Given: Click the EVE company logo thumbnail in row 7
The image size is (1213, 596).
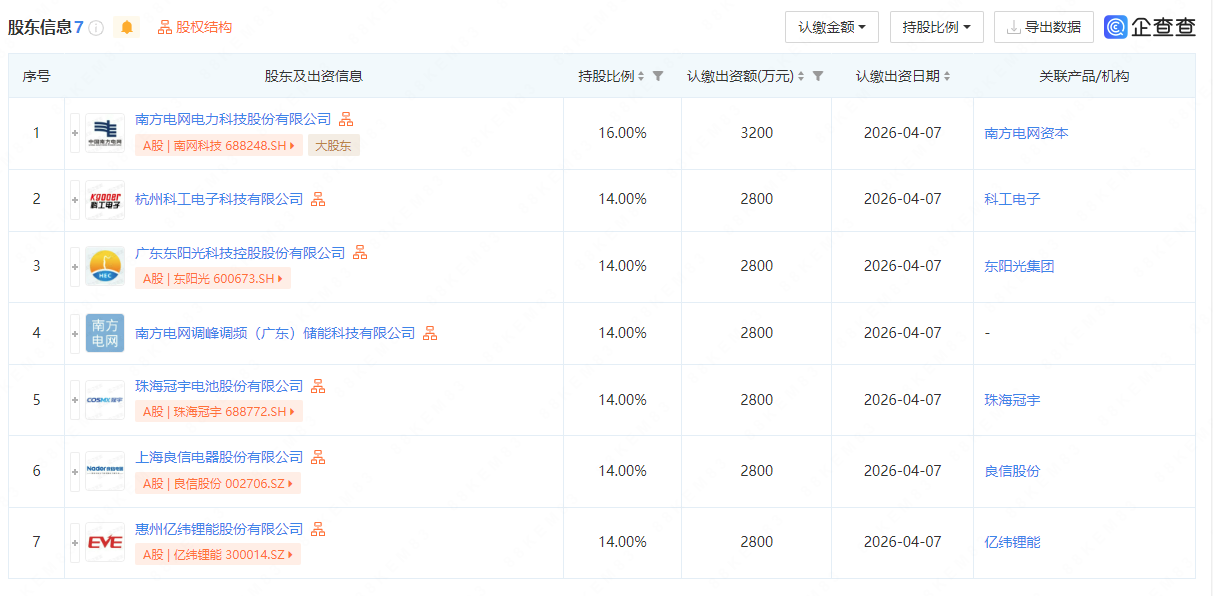Looking at the screenshot, I should 103,542.
